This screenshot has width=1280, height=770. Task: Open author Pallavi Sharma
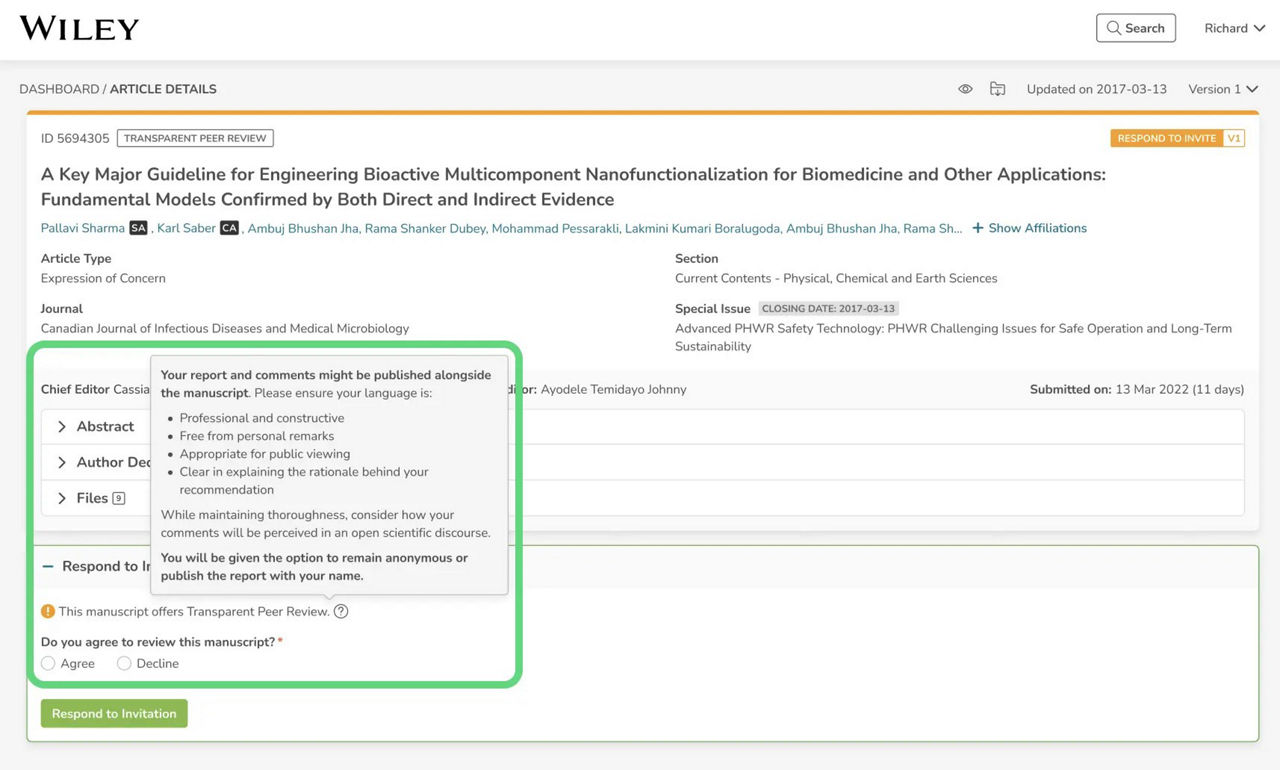[83, 228]
